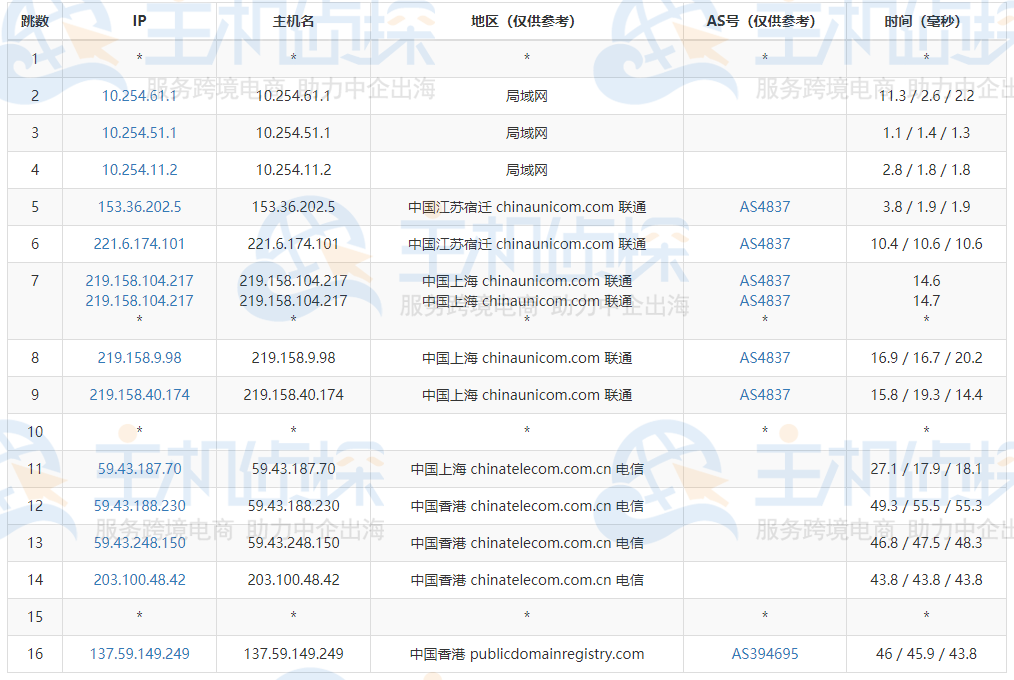Click the IP link 219.158.40.174

click(x=139, y=394)
